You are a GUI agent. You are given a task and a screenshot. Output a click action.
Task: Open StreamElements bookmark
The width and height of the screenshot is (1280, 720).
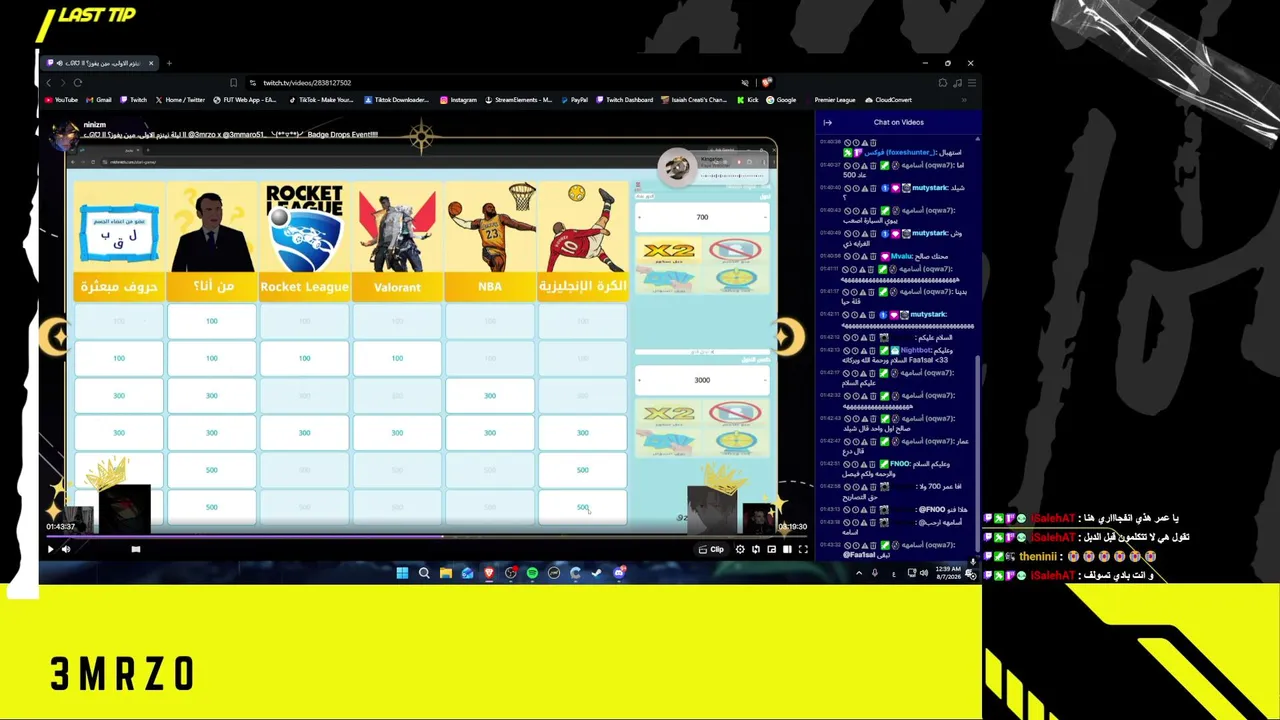[518, 100]
